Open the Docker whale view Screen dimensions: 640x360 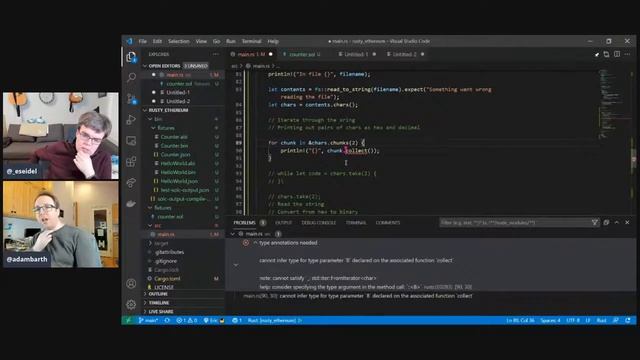[131, 203]
